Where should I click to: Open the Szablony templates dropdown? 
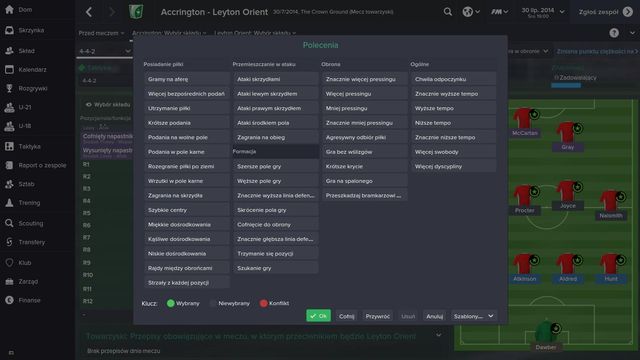point(473,316)
